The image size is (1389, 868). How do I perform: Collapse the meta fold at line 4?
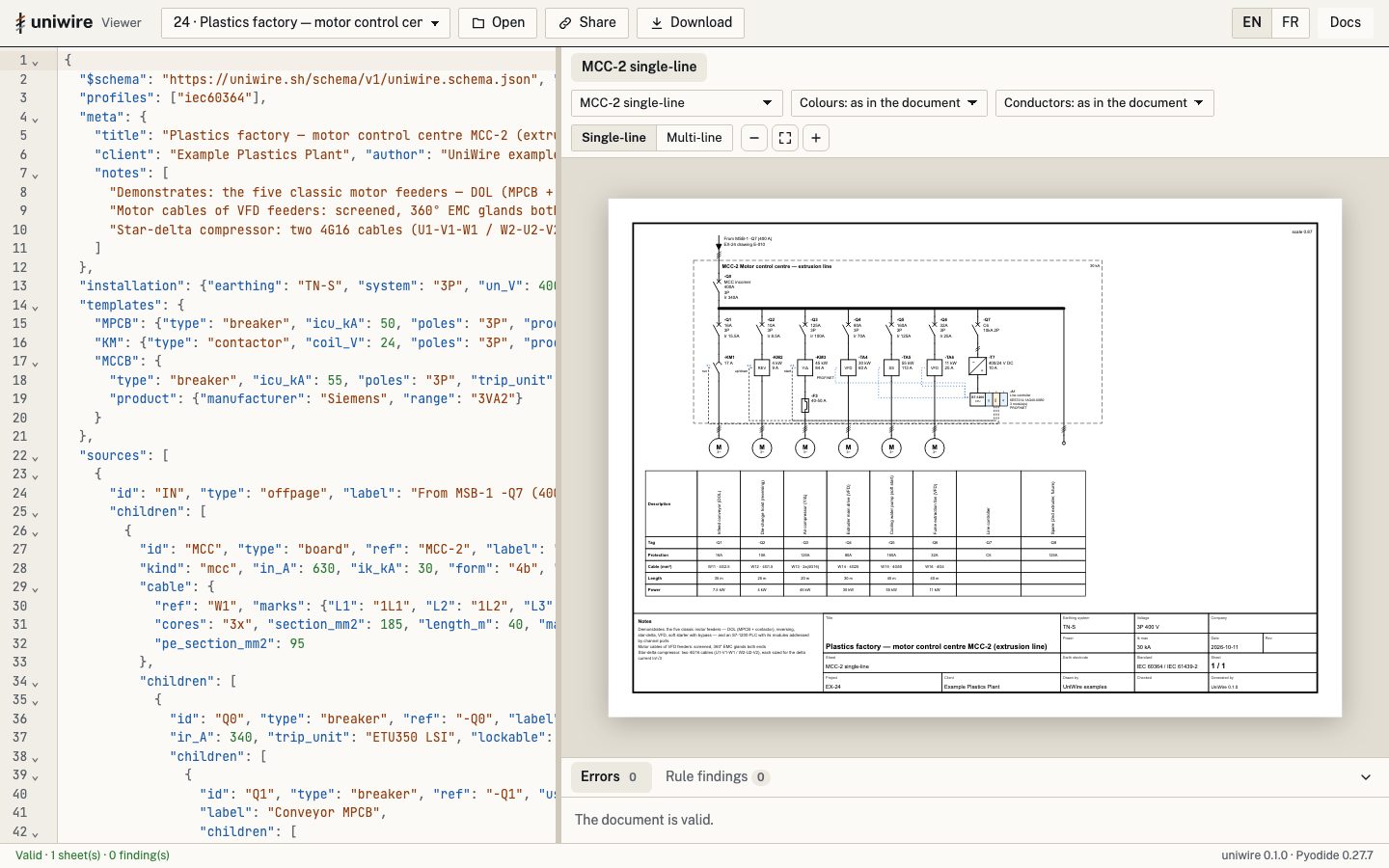click(36, 120)
